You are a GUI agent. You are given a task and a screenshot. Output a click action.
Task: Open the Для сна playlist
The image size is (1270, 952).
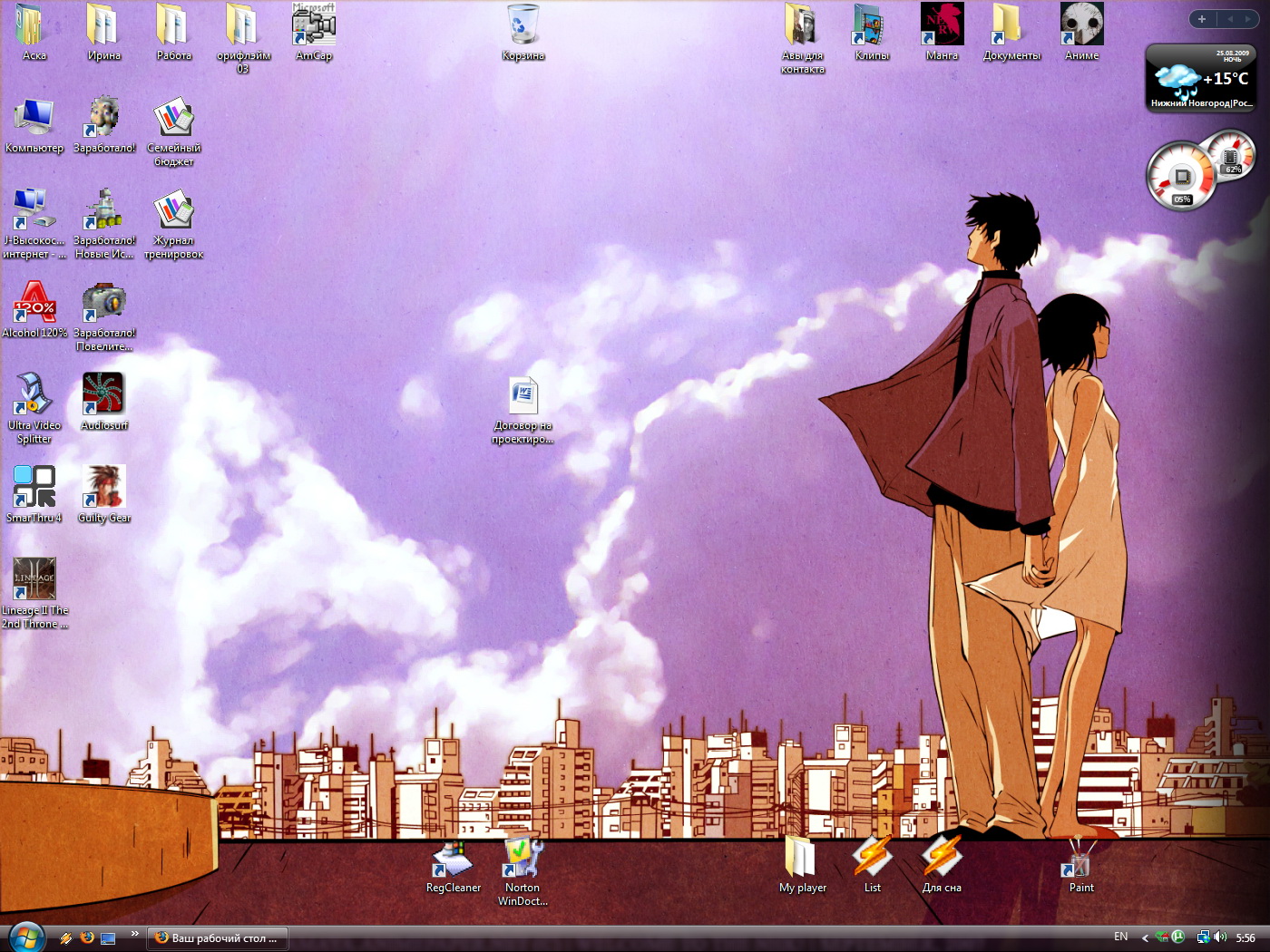pos(942,866)
